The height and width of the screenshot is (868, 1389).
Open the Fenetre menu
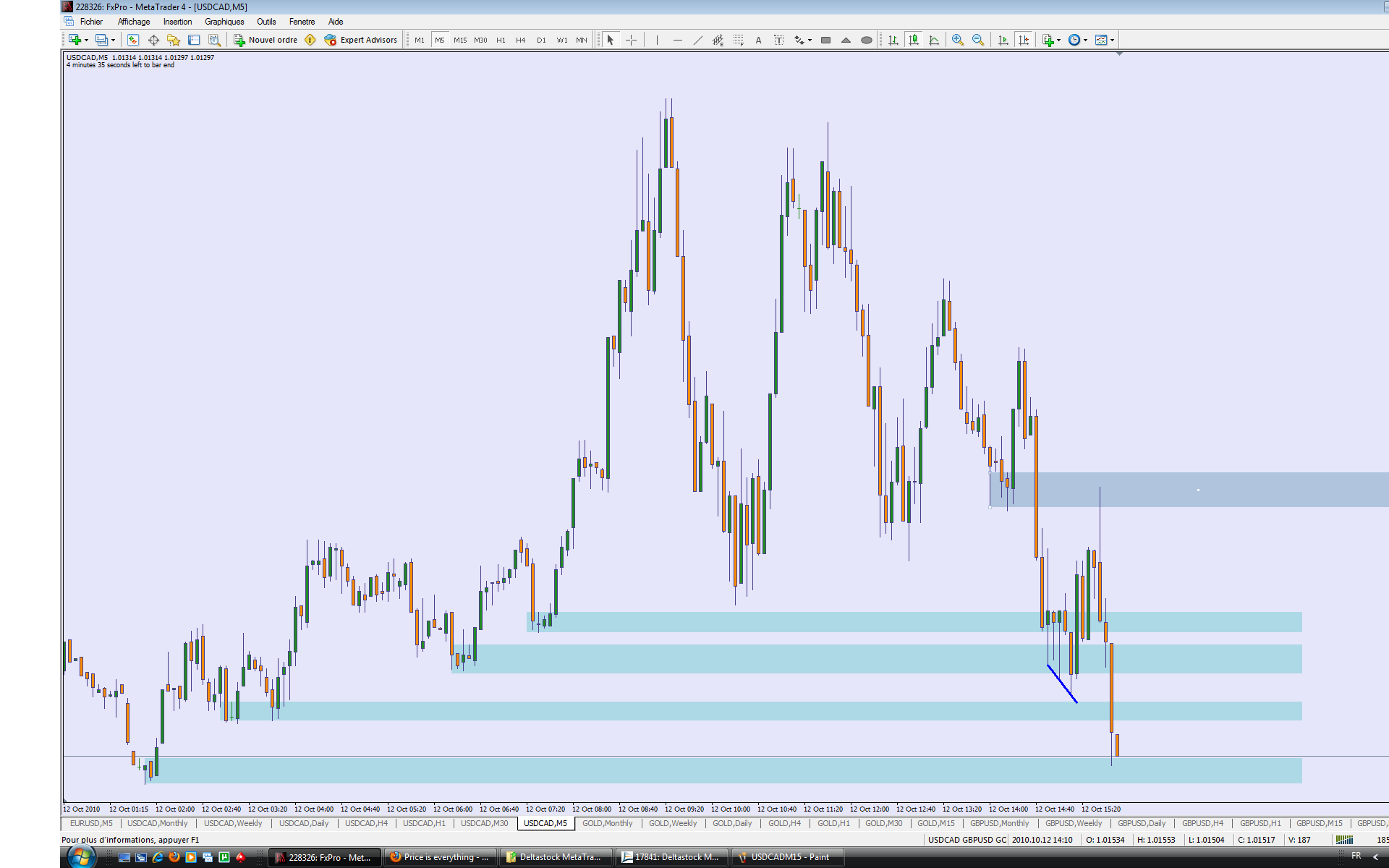[302, 22]
